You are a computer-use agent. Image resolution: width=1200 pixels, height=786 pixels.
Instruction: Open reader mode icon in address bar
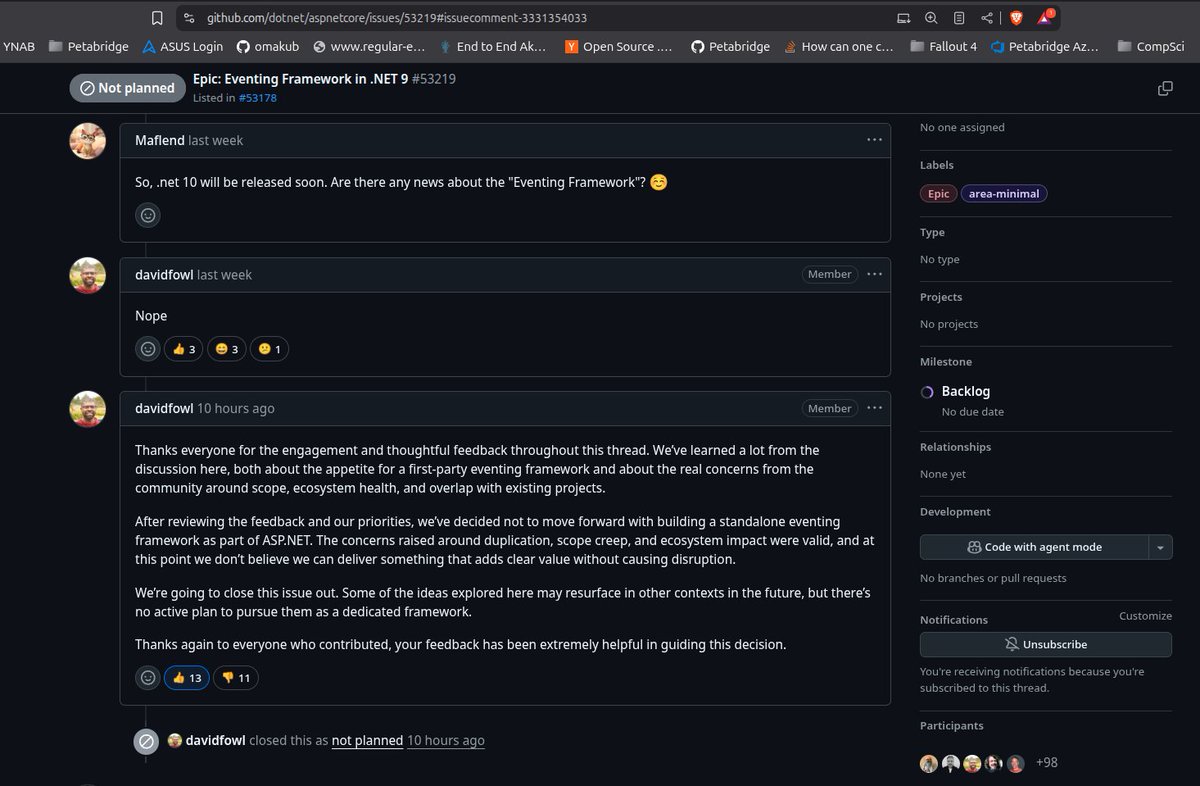coord(959,18)
